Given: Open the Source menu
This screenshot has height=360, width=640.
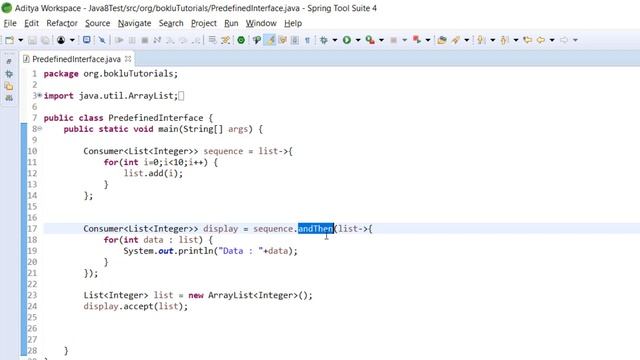Looking at the screenshot, I should [x=98, y=23].
